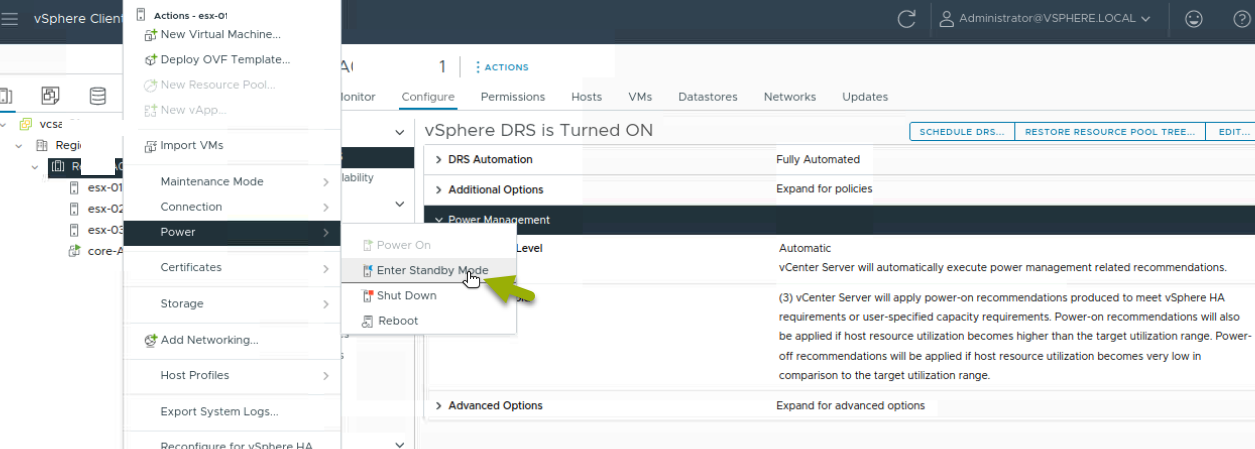
Task: Click the Deploy OVF Template icon
Action: 151,60
